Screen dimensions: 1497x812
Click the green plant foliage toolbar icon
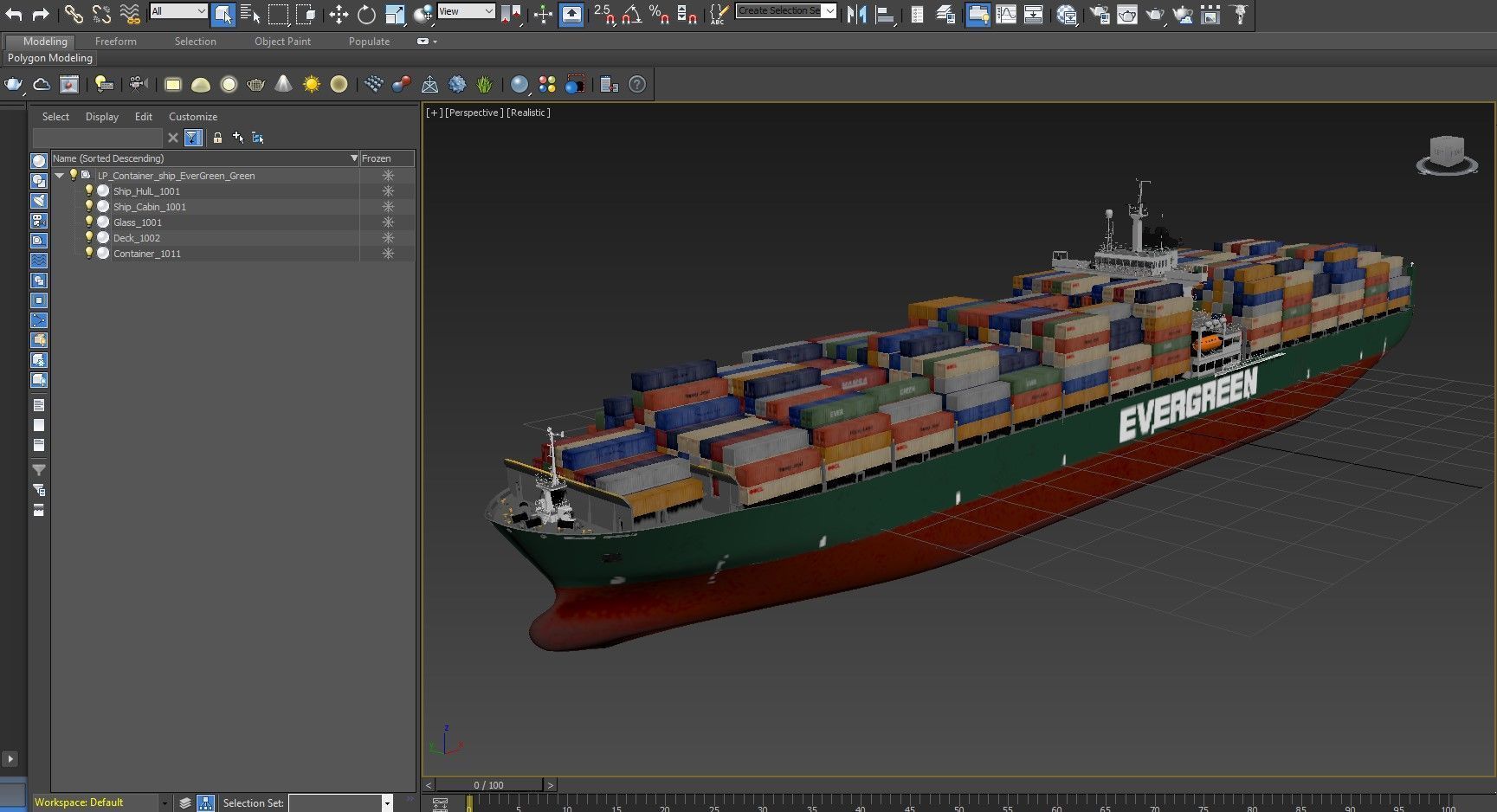(485, 84)
